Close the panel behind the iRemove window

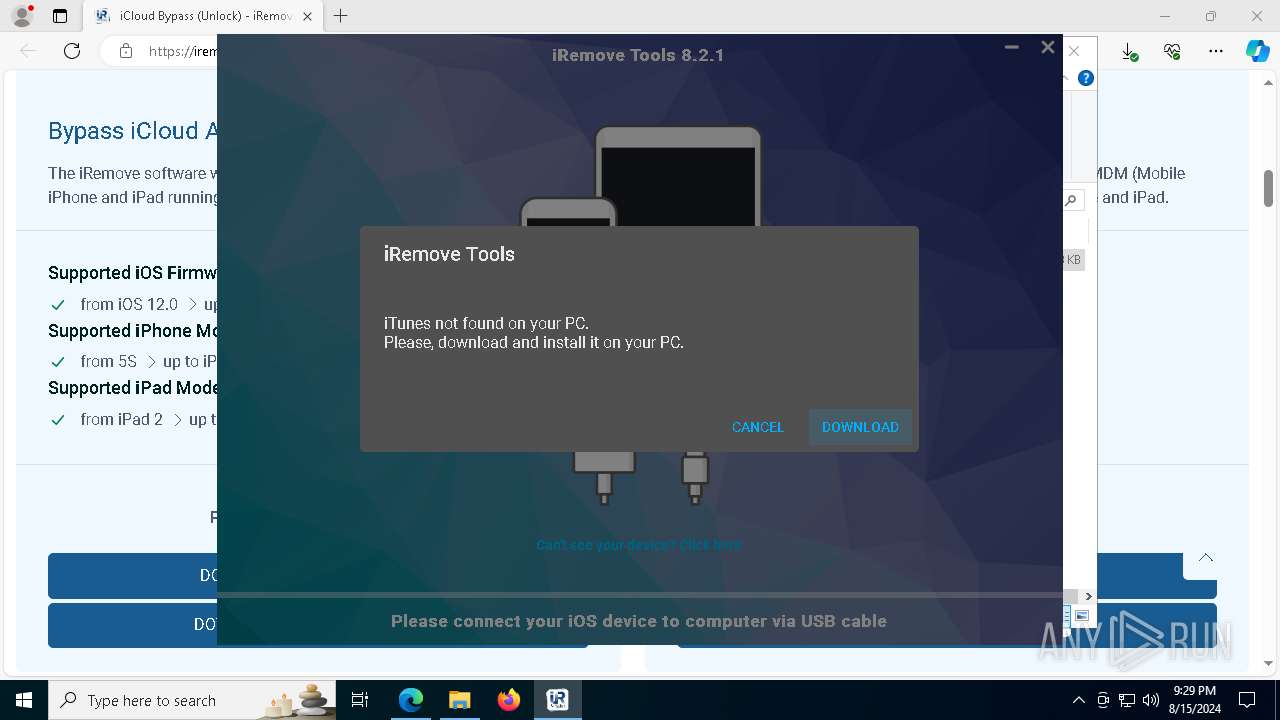pos(1074,51)
